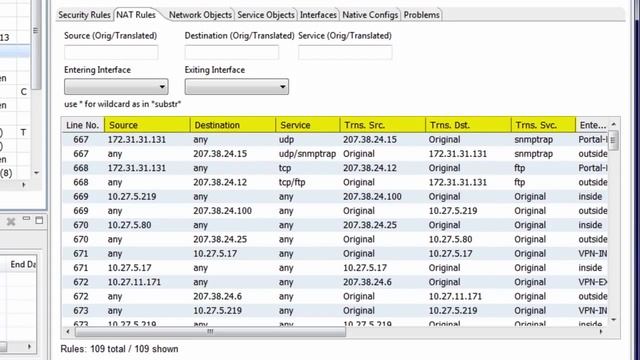The image size is (640, 360).
Task: Click the udp/snmptrap service cell
Action: click(308, 154)
